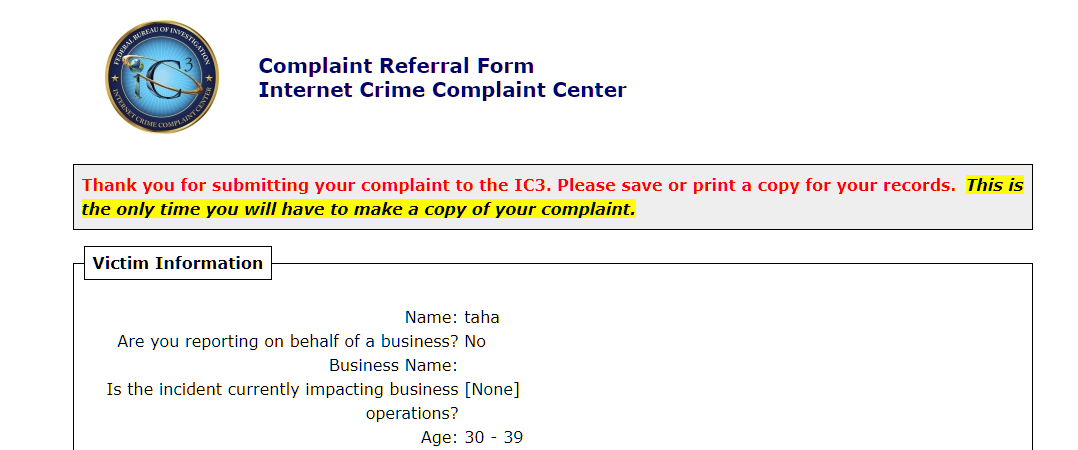1078x450 pixels.
Task: Click the Internet Crime Complaint Center title
Action: [x=442, y=90]
